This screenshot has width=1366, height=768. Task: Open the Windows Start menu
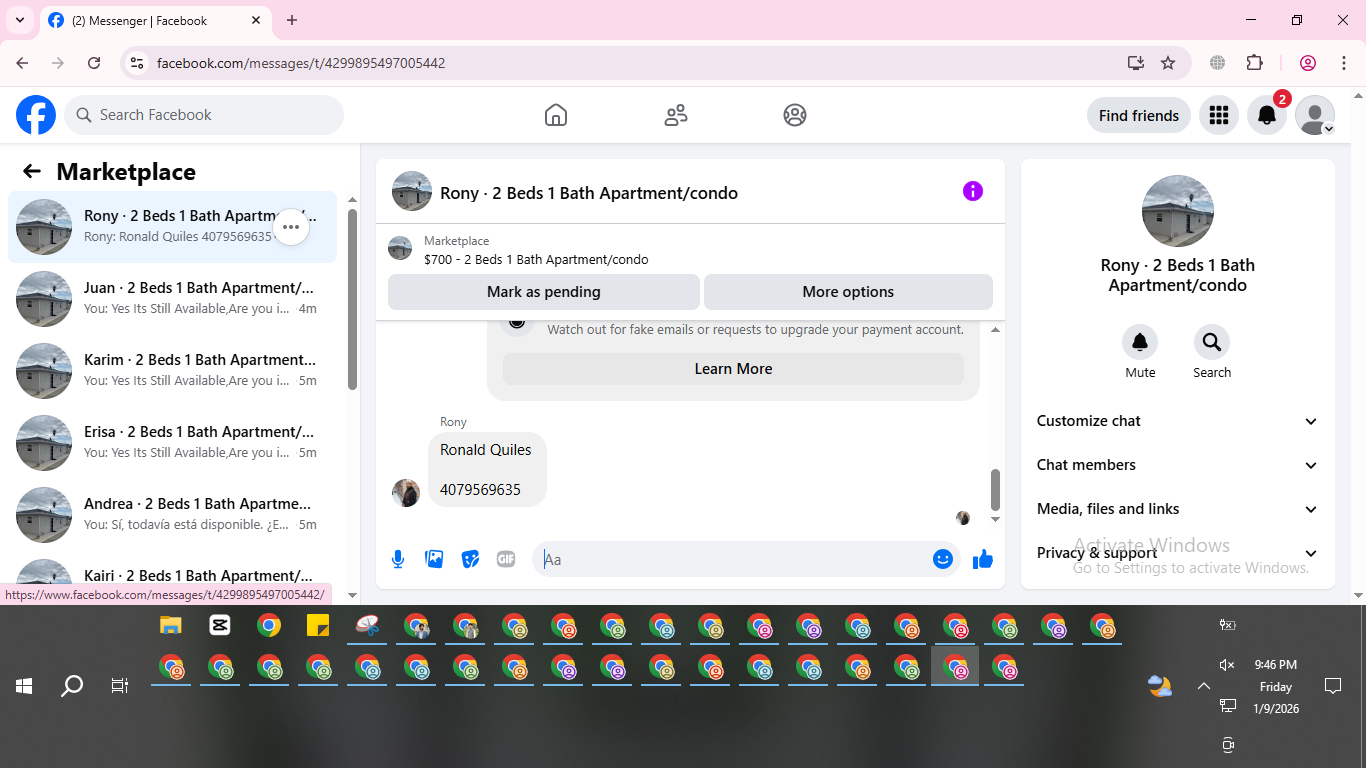point(24,686)
